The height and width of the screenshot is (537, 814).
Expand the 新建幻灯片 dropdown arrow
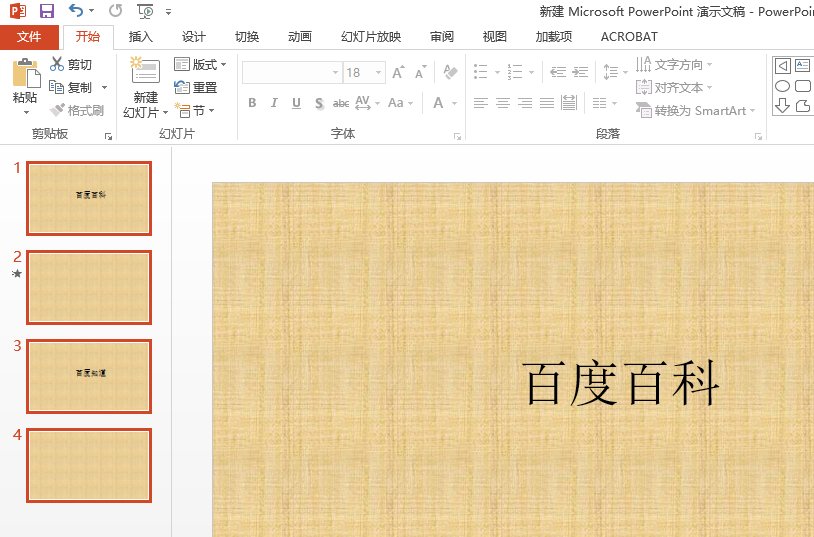pos(165,112)
